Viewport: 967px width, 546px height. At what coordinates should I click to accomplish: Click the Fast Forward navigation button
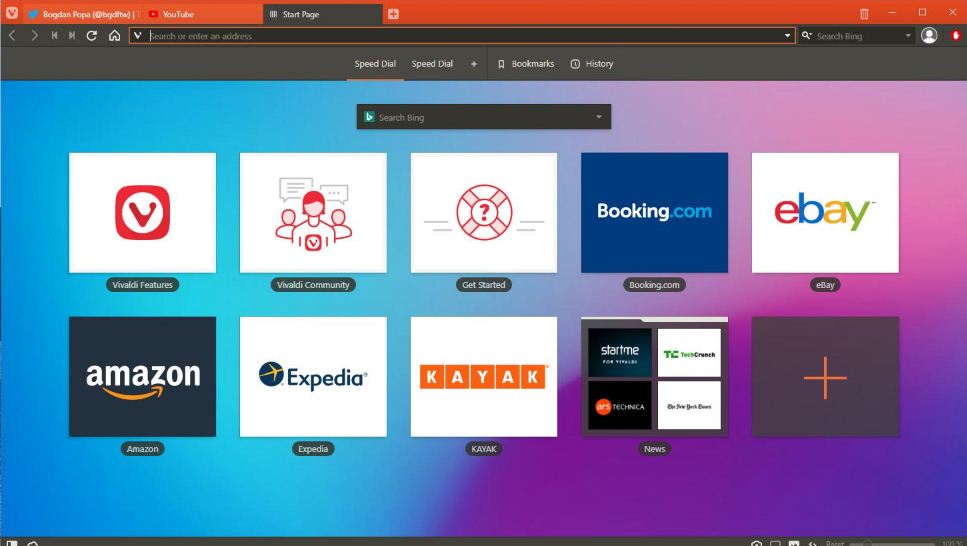coord(72,36)
